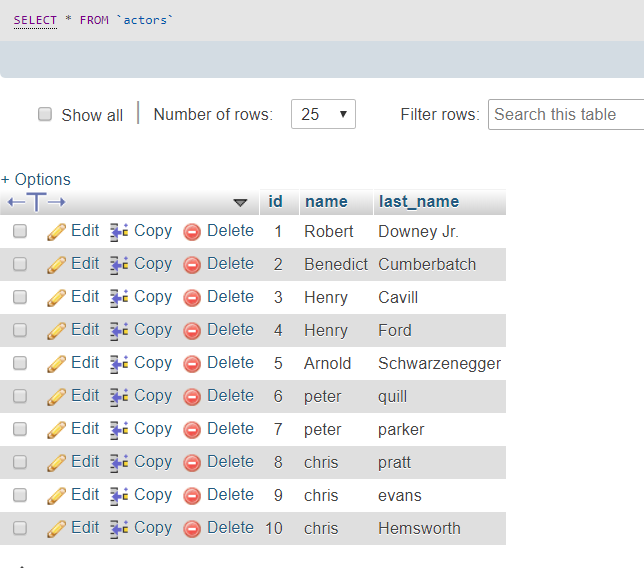Click Edit link for peter parker row
Image resolution: width=644 pixels, height=568 pixels.
[x=85, y=429]
